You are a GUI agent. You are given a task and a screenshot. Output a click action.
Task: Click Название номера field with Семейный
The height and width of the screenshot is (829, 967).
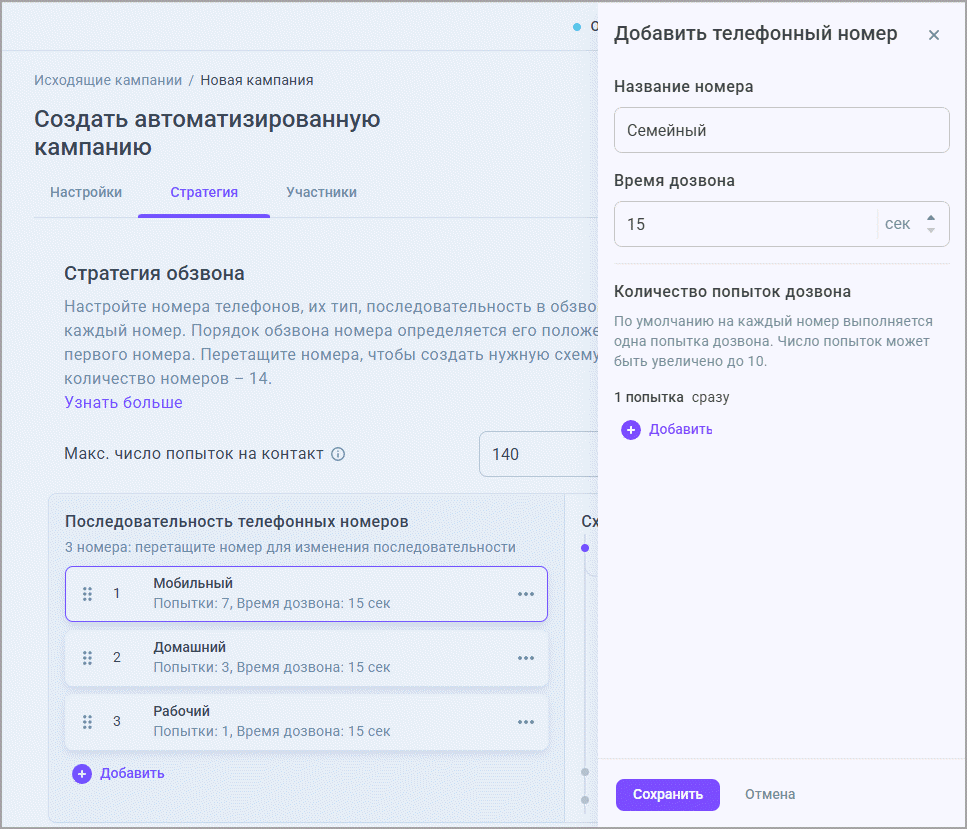click(x=781, y=130)
